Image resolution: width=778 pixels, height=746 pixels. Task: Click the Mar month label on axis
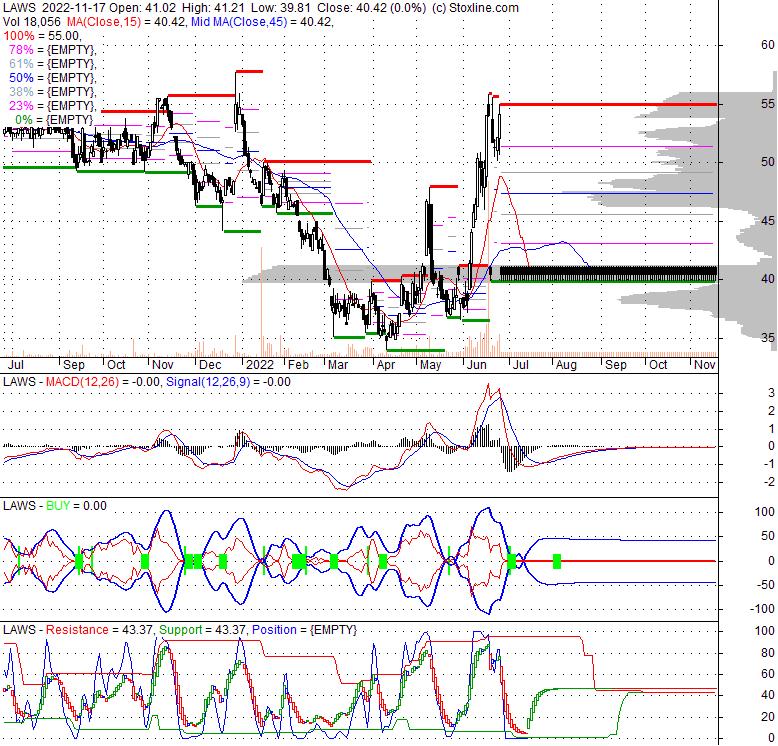[338, 365]
